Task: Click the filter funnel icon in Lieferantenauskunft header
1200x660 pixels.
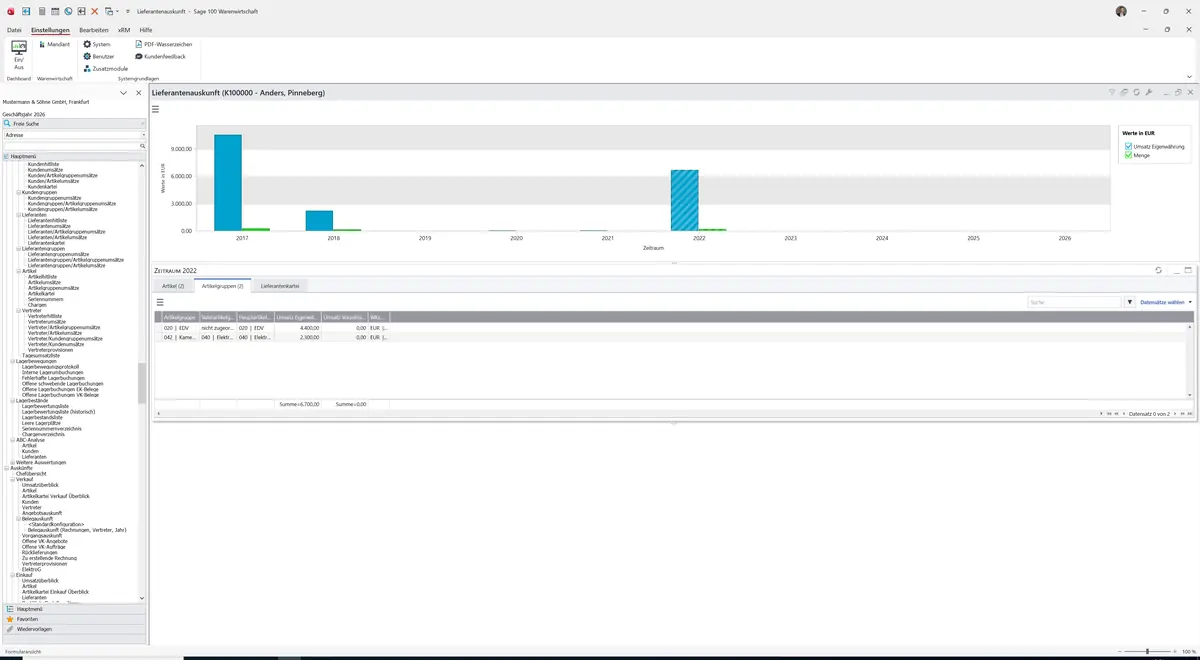Action: (x=1112, y=92)
